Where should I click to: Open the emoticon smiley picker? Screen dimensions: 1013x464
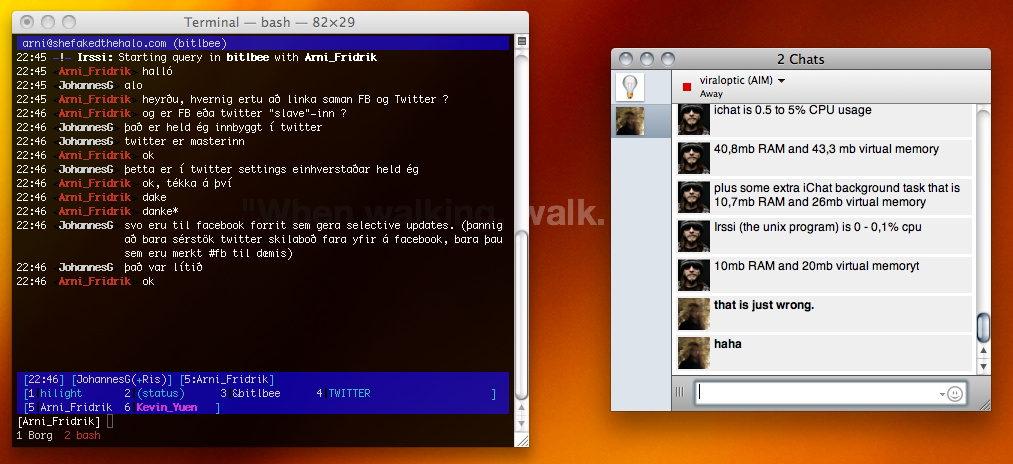(x=955, y=393)
